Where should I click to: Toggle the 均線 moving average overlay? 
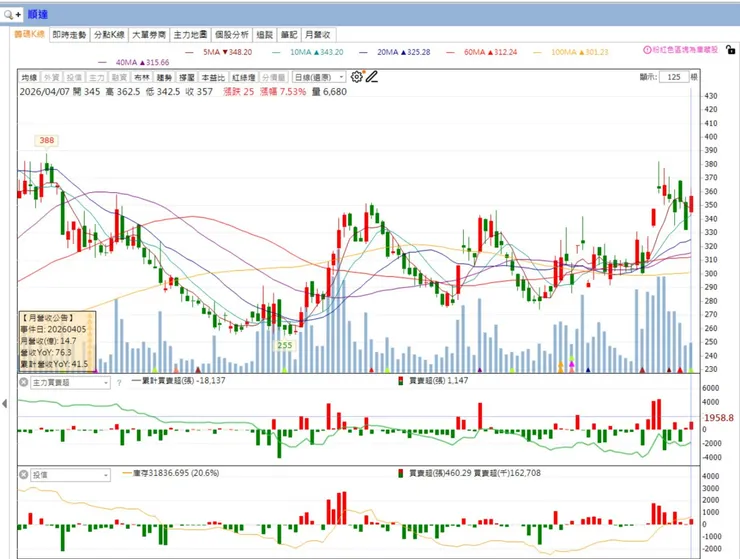click(29, 77)
